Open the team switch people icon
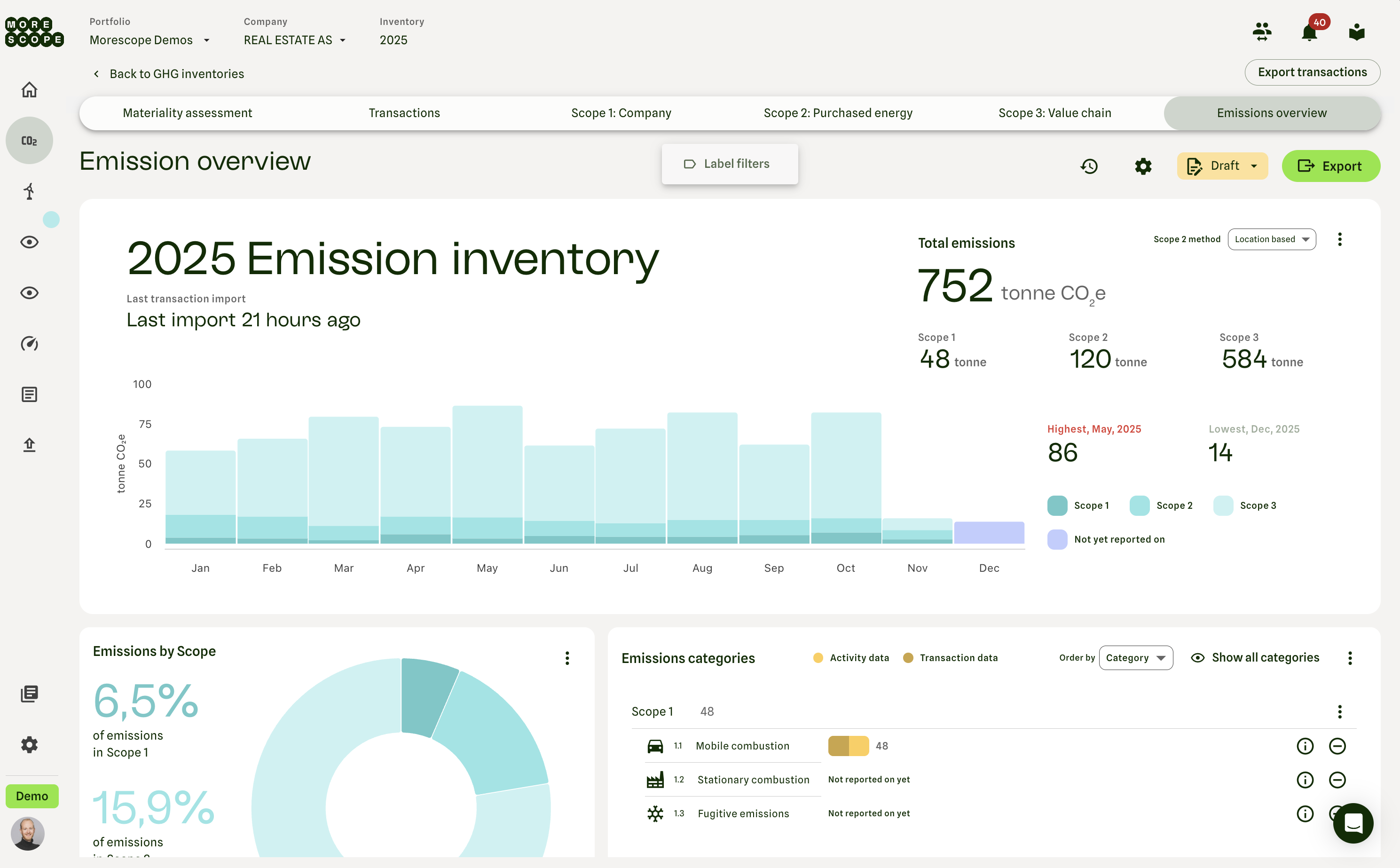This screenshot has height=868, width=1400. (x=1262, y=32)
